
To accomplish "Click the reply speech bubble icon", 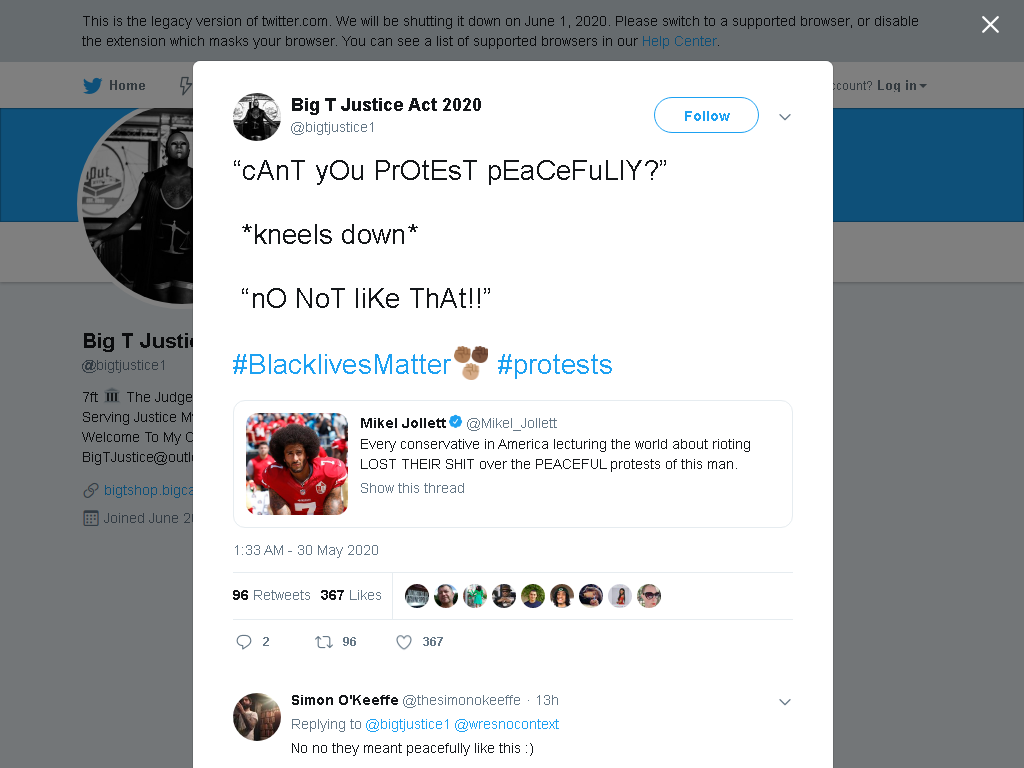I will point(244,642).
